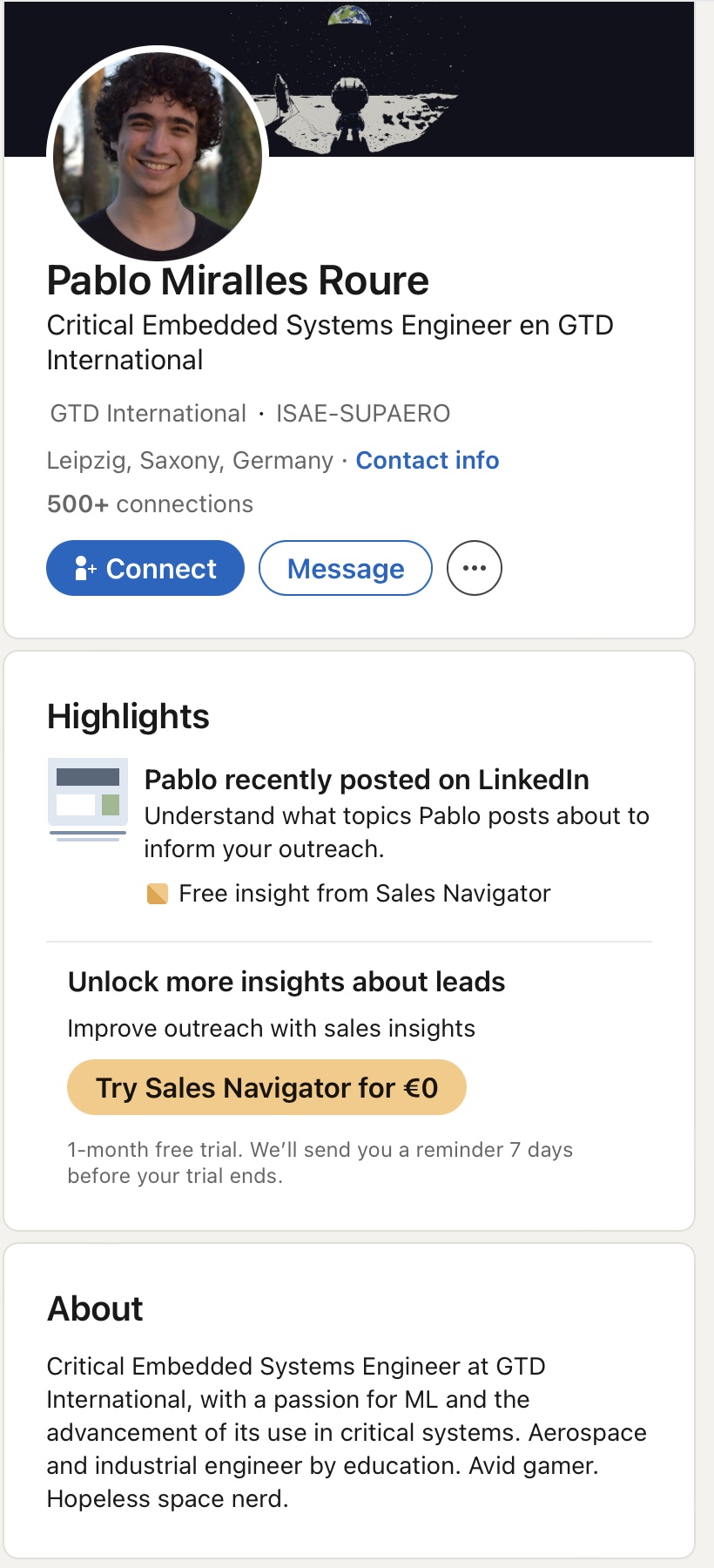Open the Contact info link
The height and width of the screenshot is (1568, 714).
point(427,460)
